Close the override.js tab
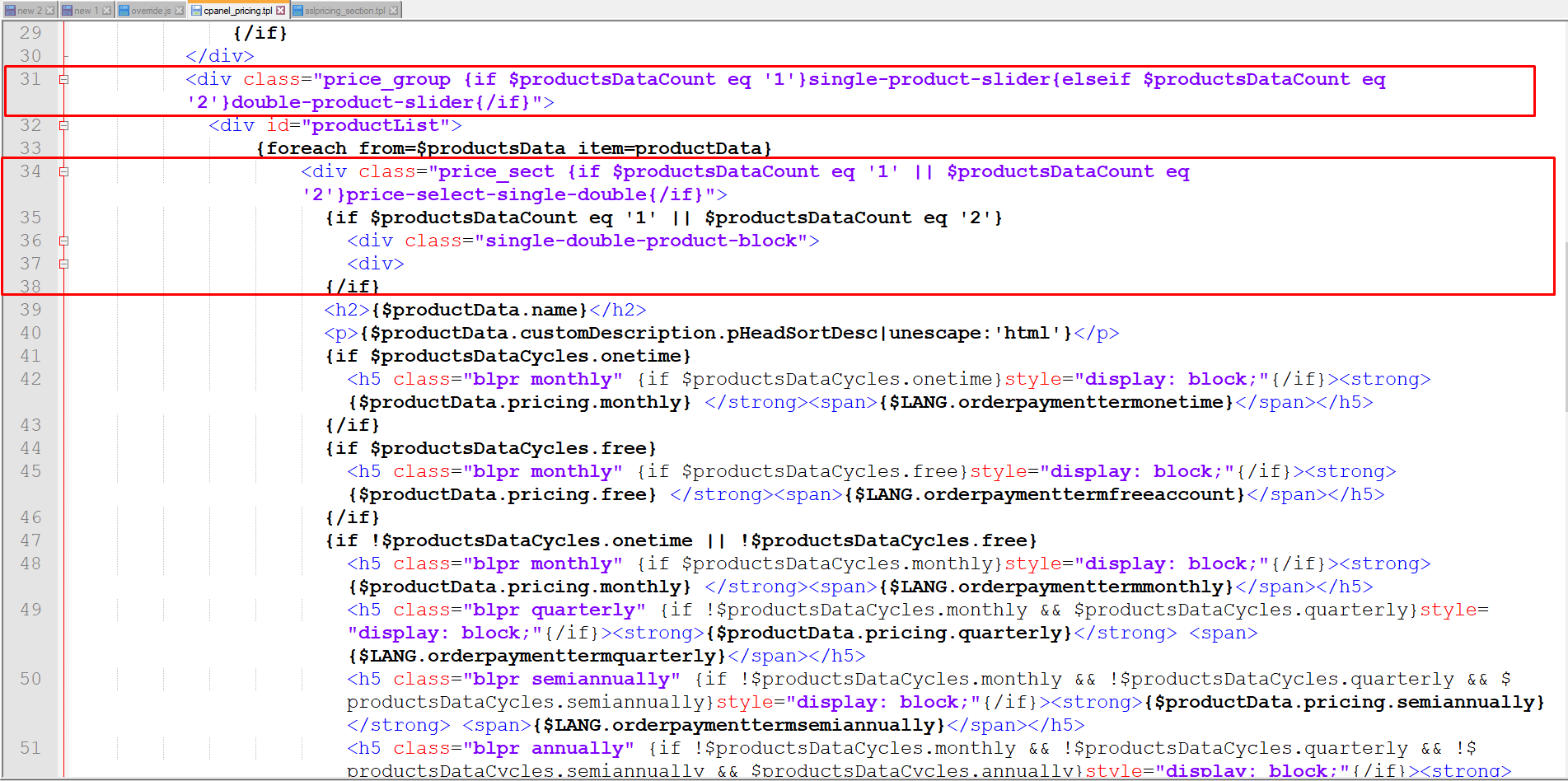The width and height of the screenshot is (1568, 781). pos(180,11)
